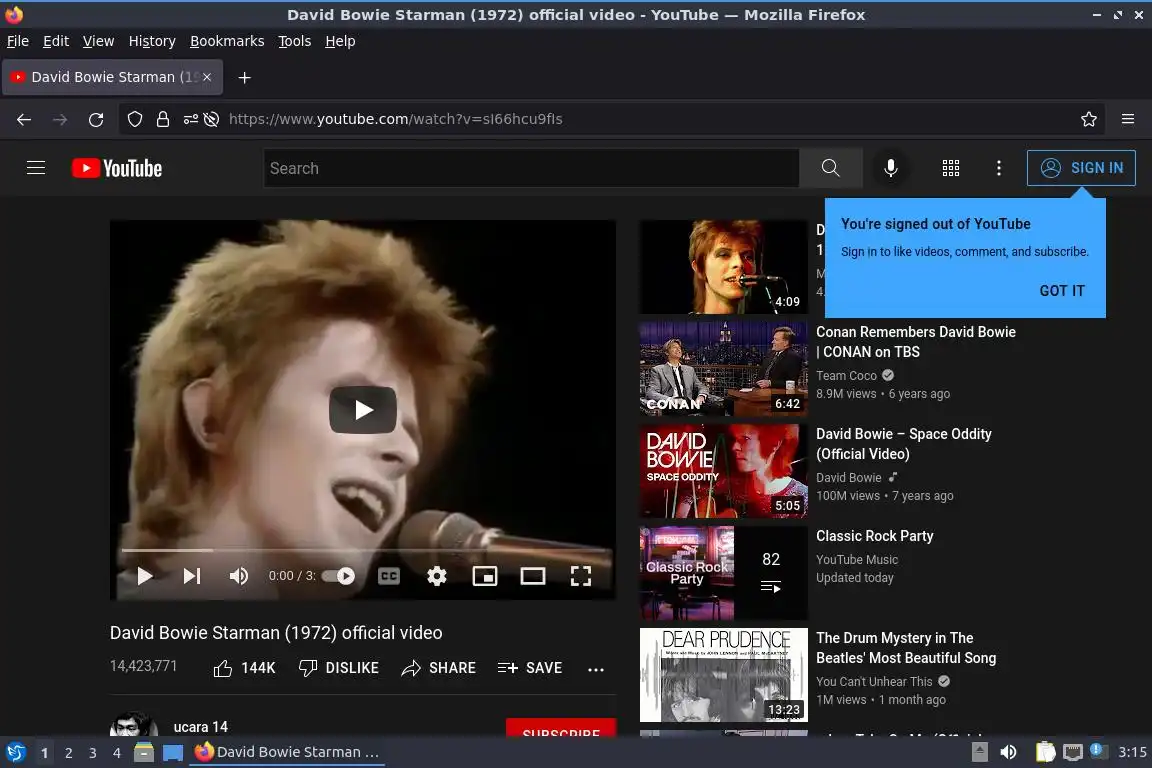This screenshot has width=1152, height=768.
Task: Mute the video volume
Action: point(239,576)
